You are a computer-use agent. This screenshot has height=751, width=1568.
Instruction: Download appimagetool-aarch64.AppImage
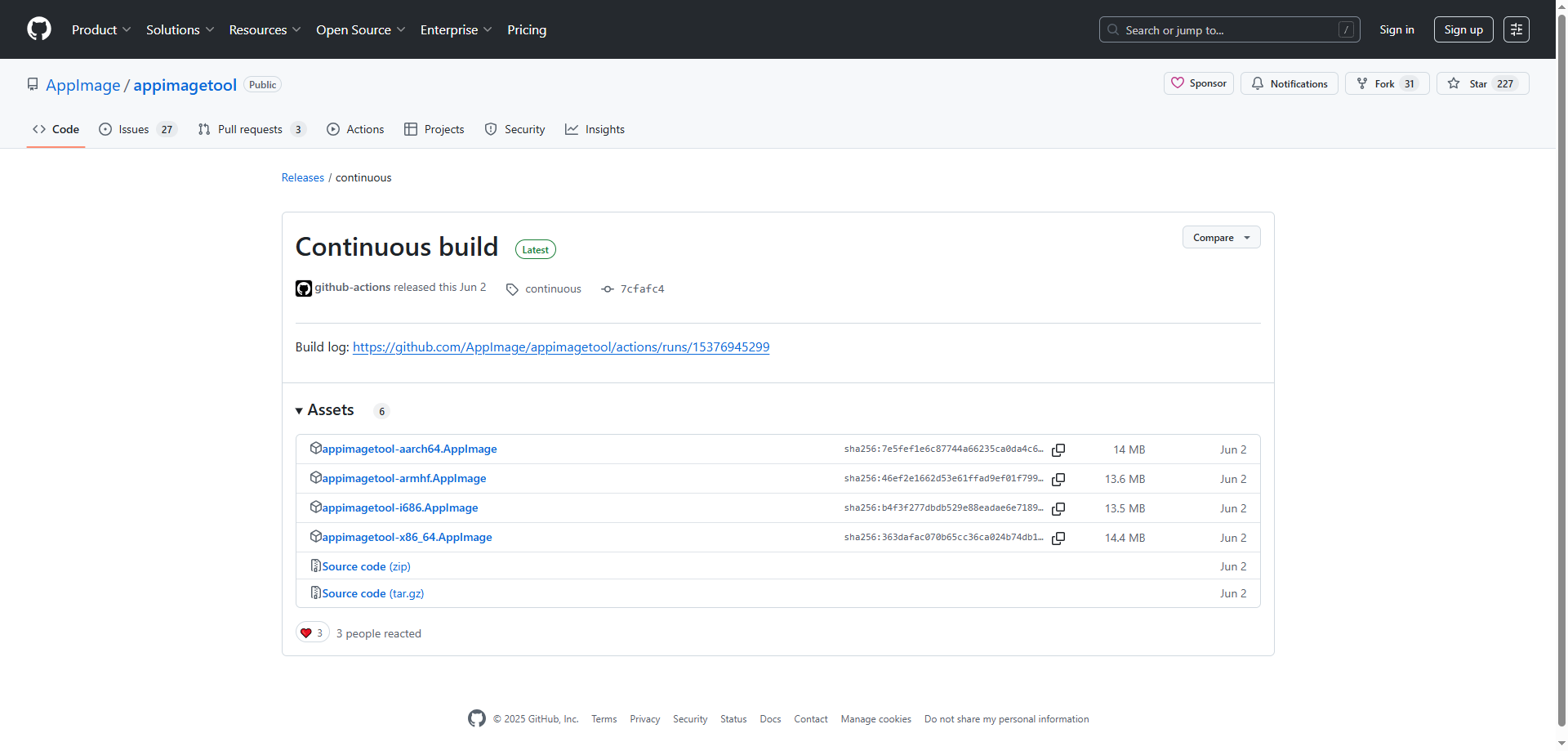(x=409, y=449)
